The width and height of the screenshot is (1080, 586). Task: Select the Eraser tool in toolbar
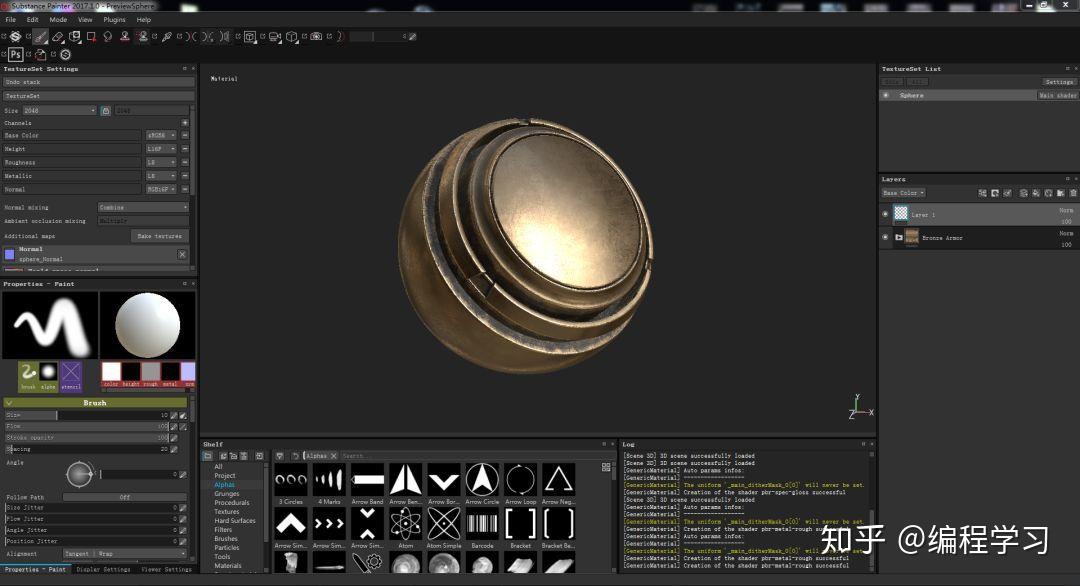click(58, 36)
